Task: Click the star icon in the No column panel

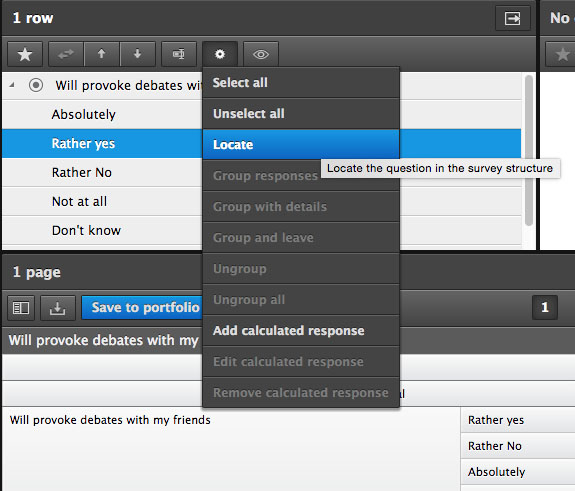Action: tap(562, 54)
